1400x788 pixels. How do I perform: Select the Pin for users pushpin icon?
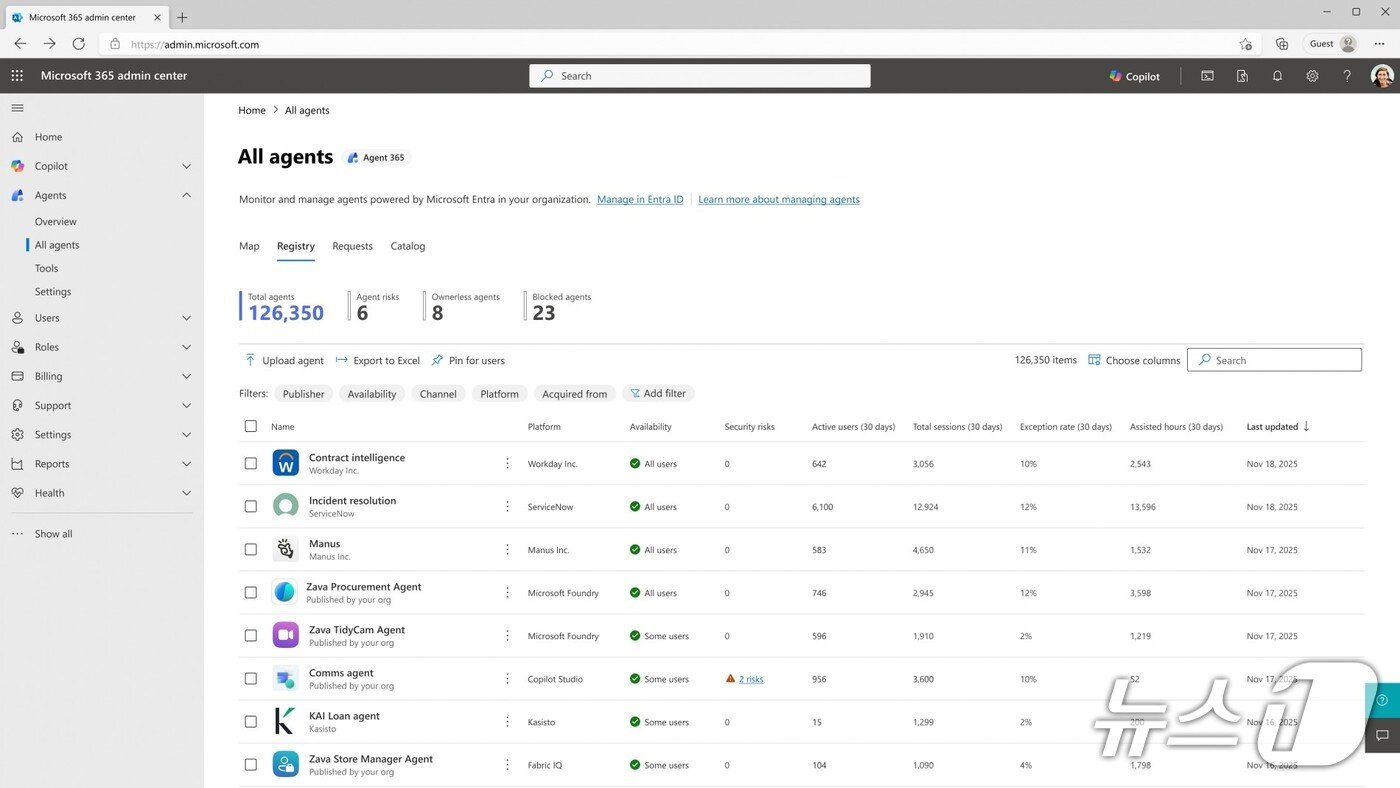tap(437, 360)
